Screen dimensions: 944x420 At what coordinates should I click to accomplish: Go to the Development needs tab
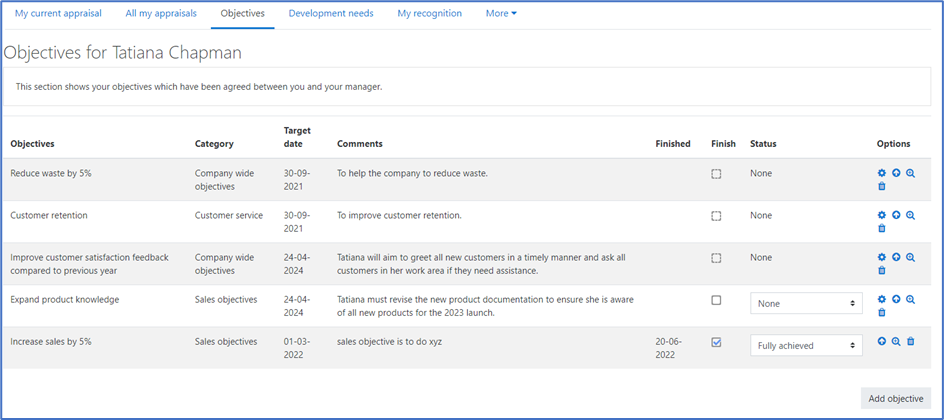coord(331,13)
